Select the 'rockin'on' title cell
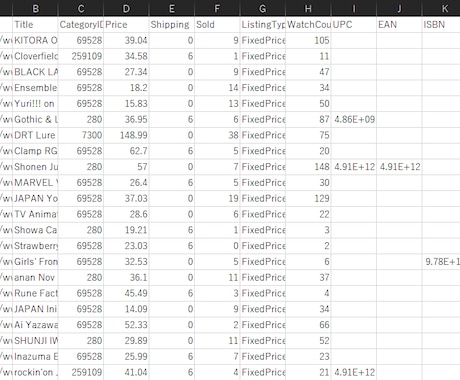Viewport: 460px width, 380px height. click(35, 372)
